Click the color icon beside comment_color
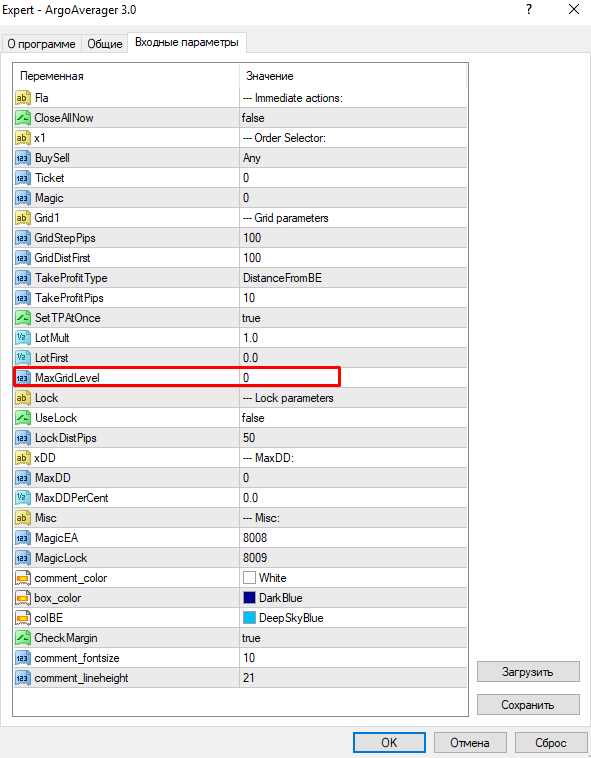 (22, 578)
